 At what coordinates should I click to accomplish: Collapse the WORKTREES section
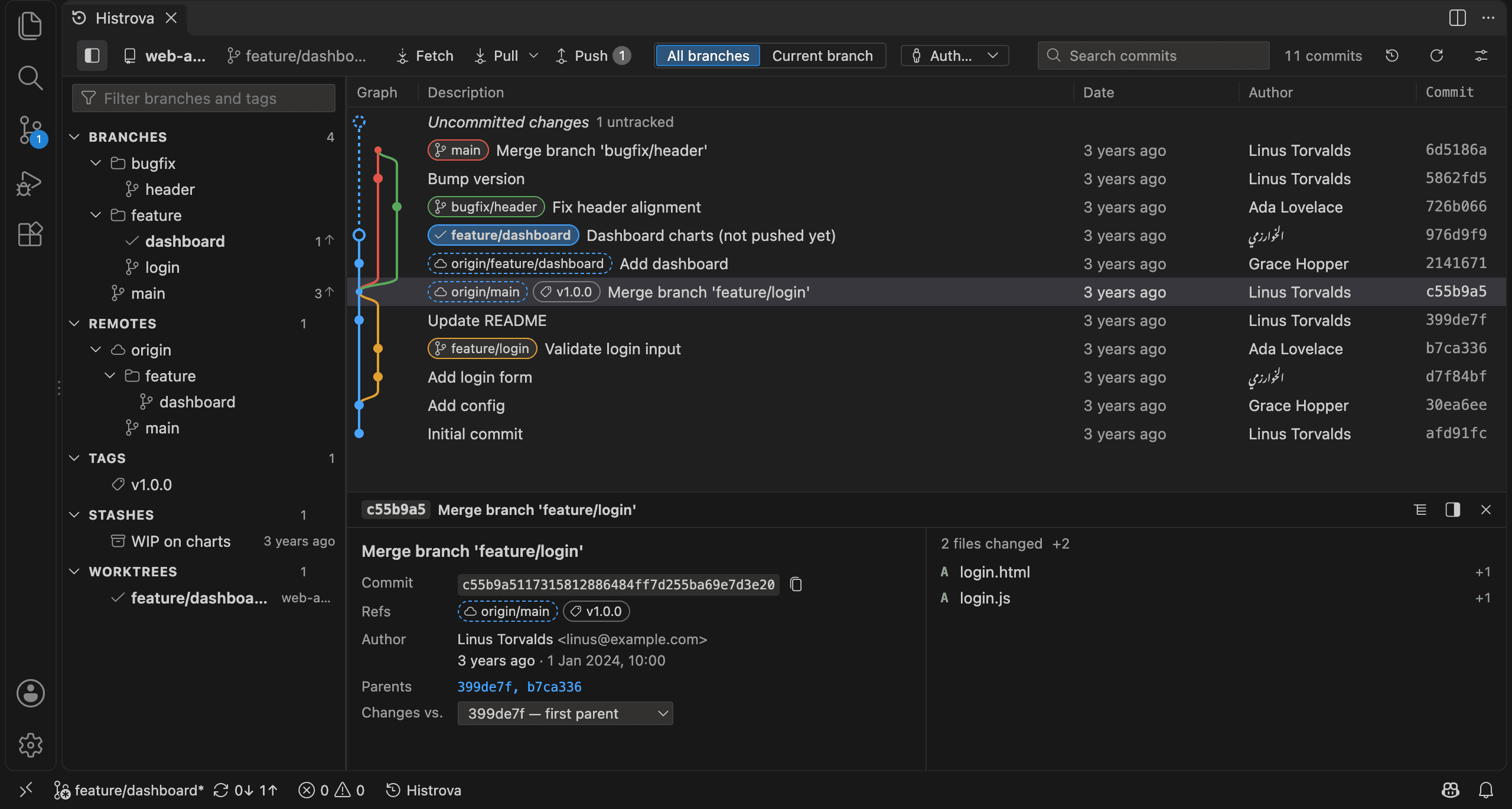(x=74, y=571)
